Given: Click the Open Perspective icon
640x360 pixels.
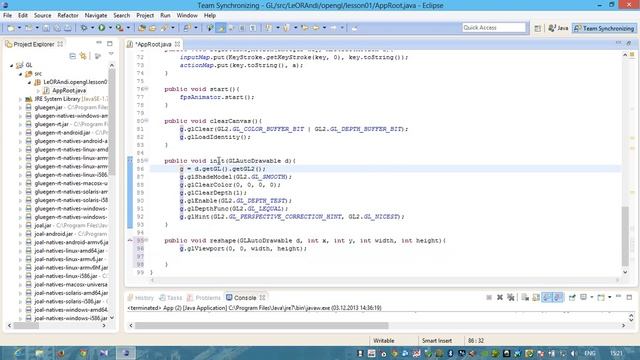Looking at the screenshot, I should click(x=538, y=28).
